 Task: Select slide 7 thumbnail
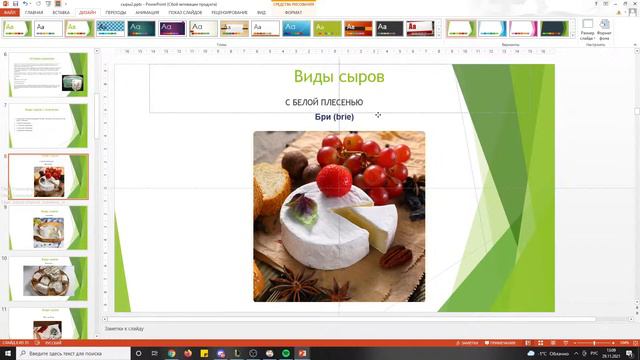[x=48, y=126]
